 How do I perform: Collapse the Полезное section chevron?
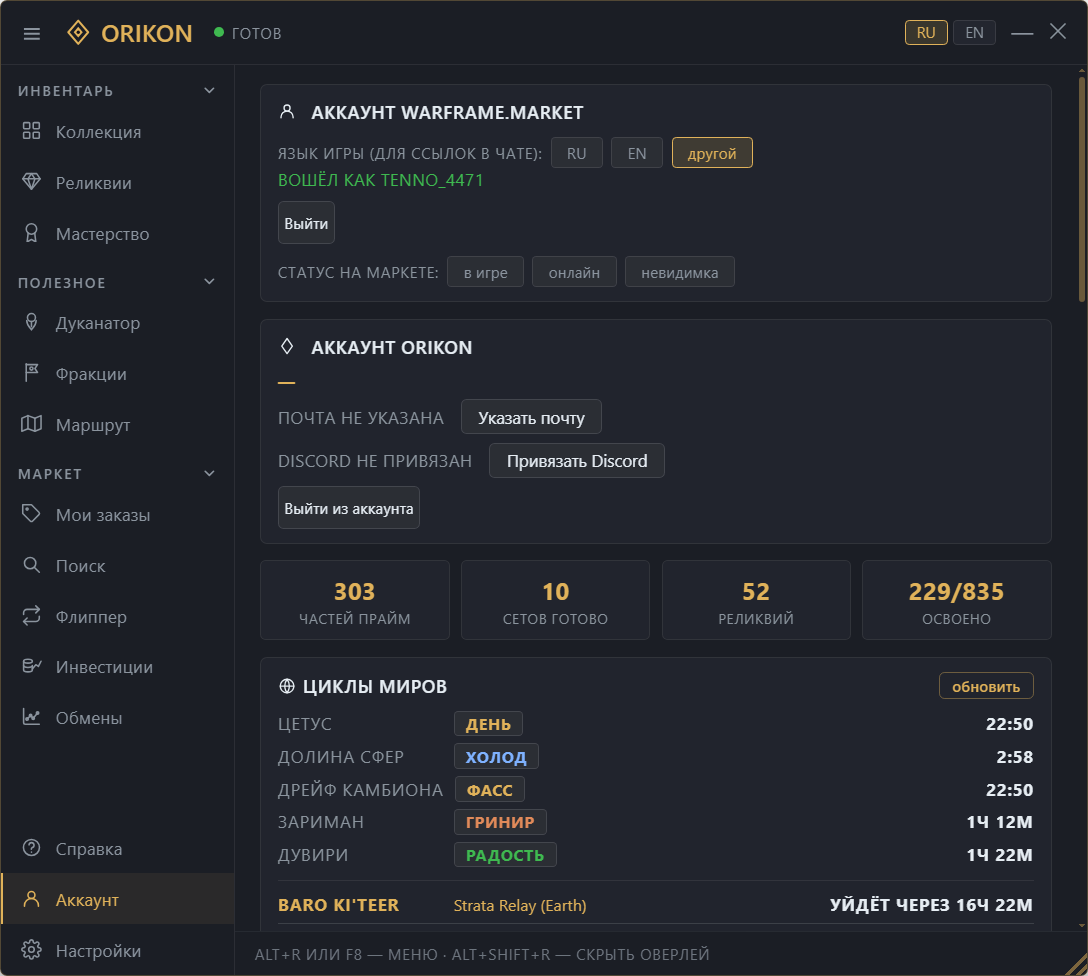(210, 282)
